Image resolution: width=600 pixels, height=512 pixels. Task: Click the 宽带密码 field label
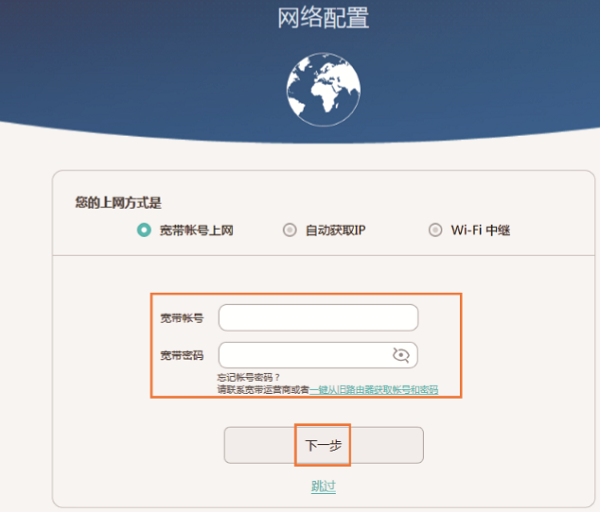coord(181,355)
